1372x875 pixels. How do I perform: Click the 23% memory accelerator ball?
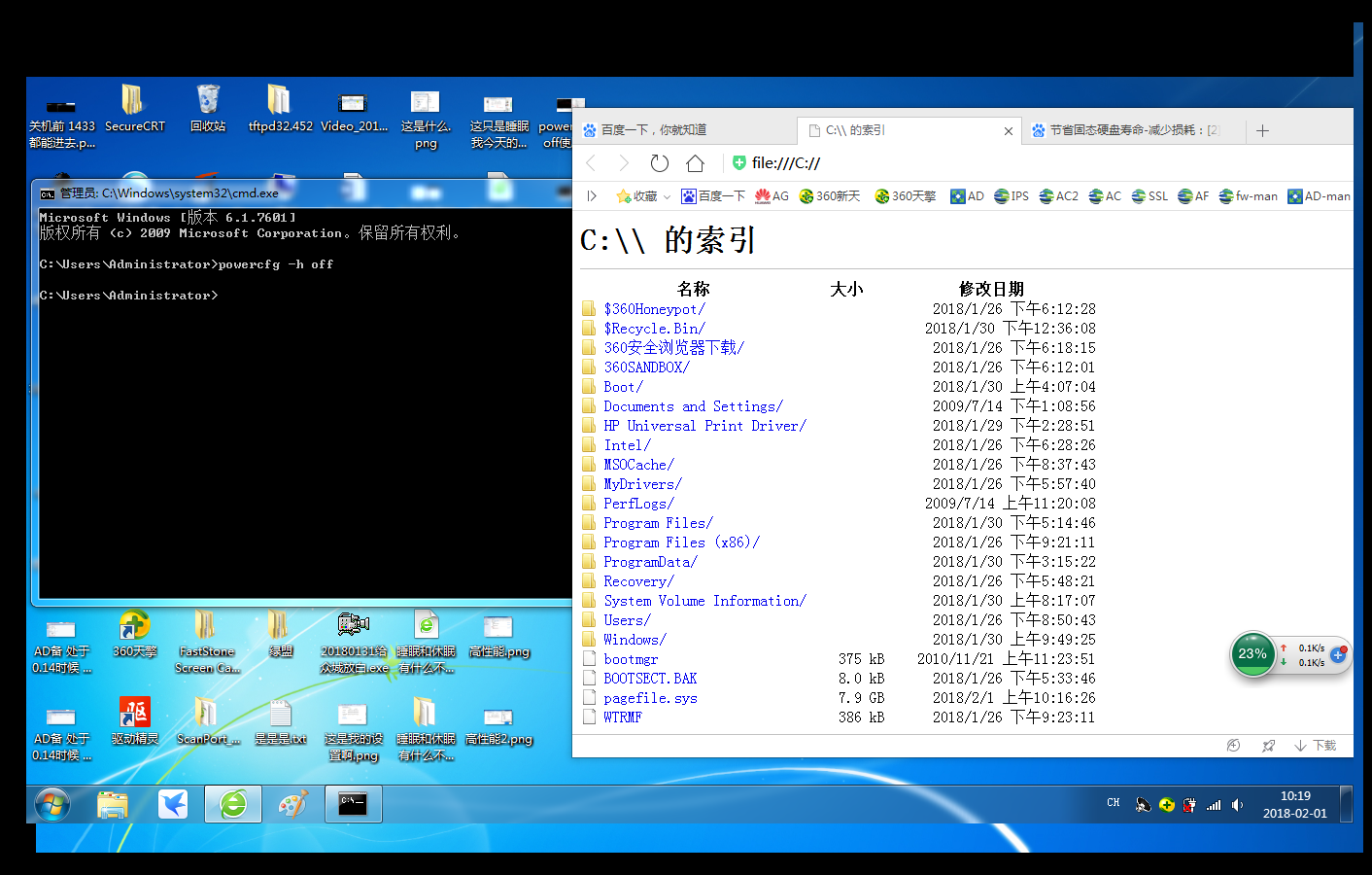click(x=1252, y=654)
